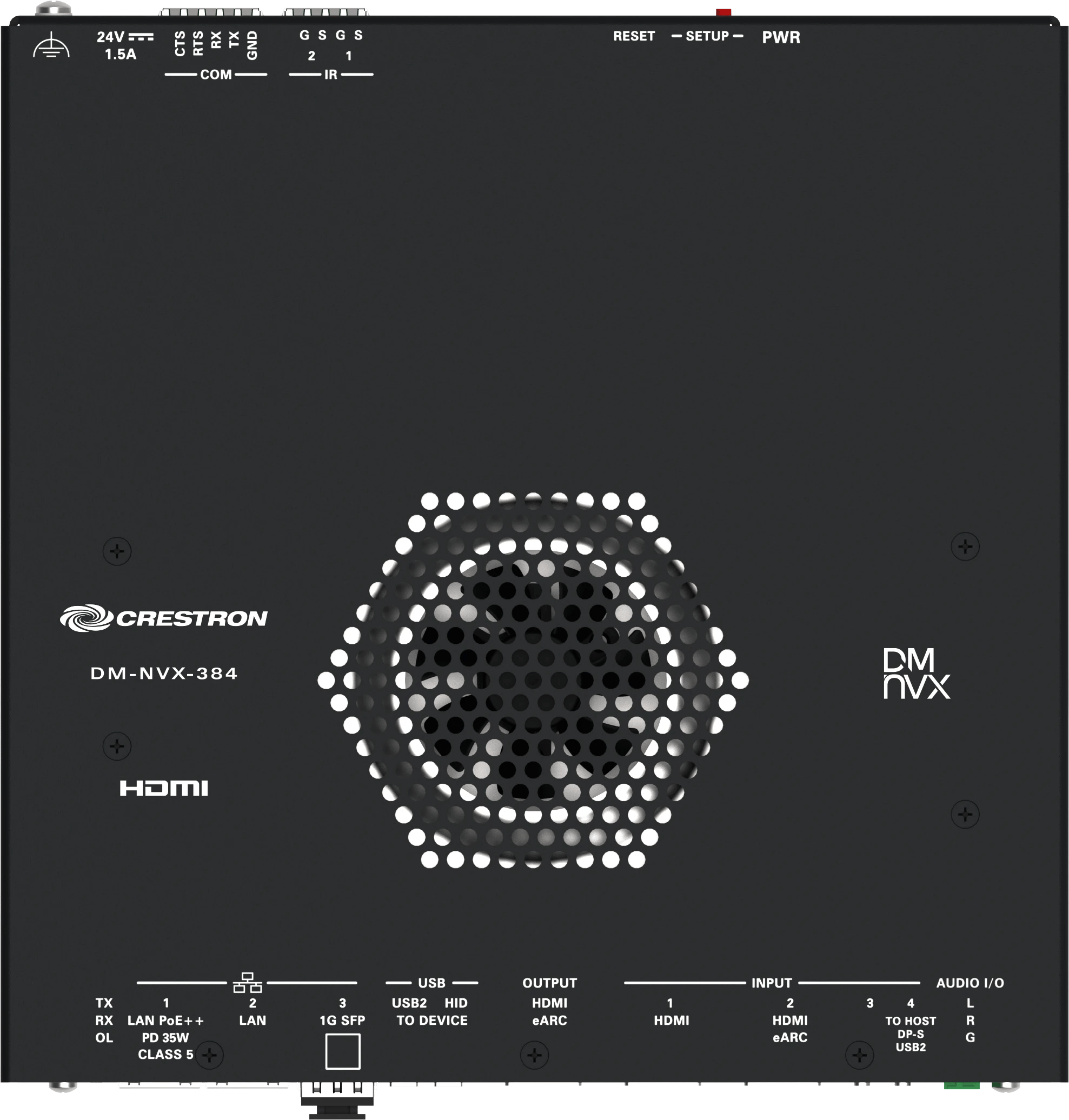1069x1120 pixels.
Task: Click the COM port label
Action: 216,75
